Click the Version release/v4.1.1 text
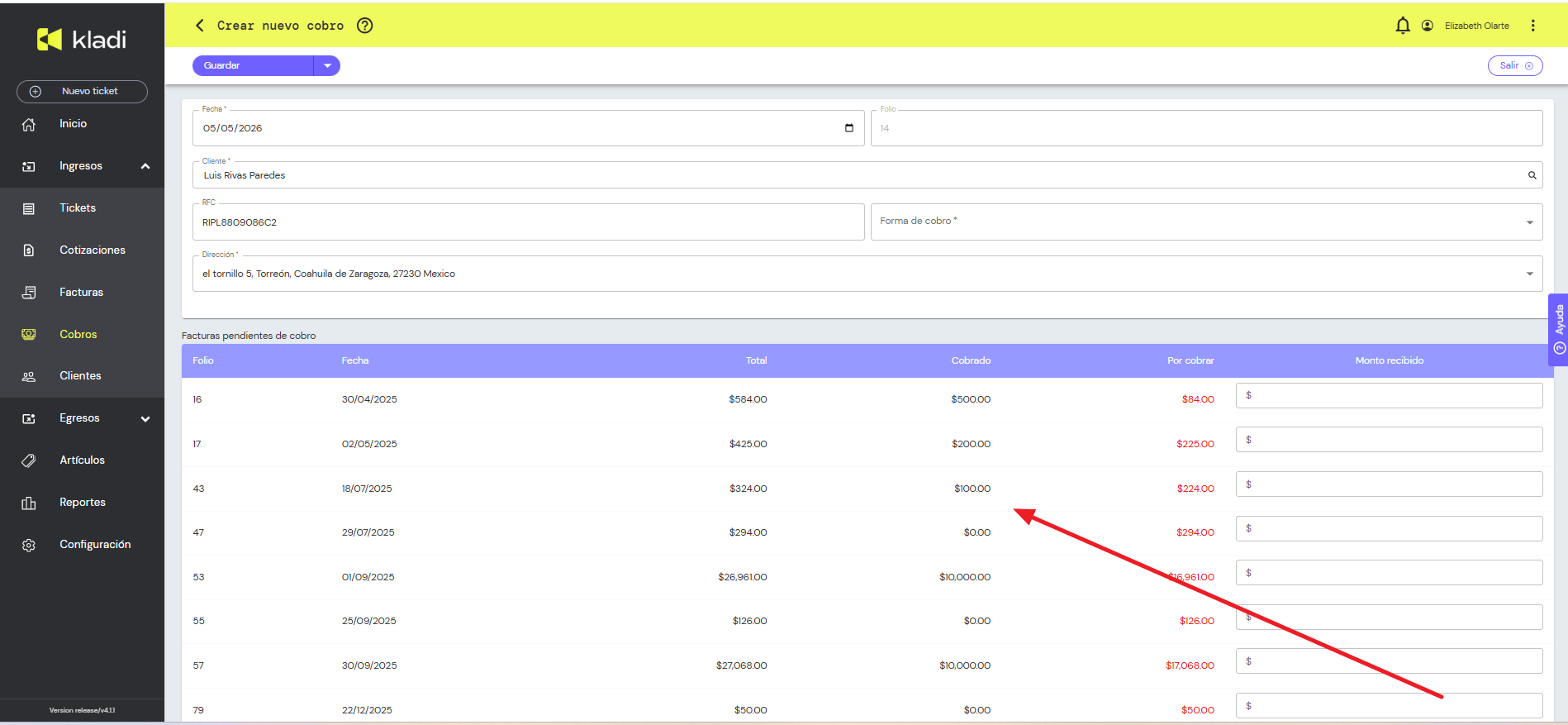 (82, 710)
